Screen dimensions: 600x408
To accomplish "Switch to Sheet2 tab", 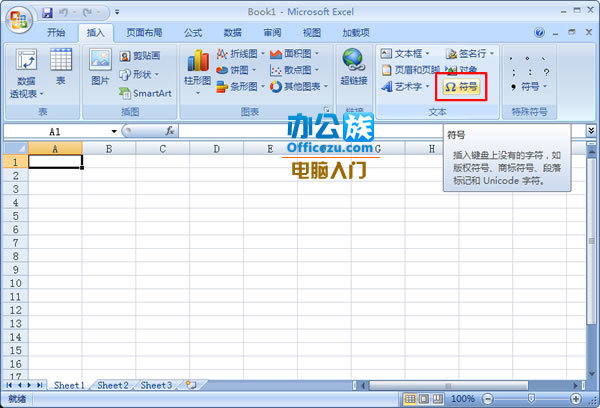I will coord(112,385).
